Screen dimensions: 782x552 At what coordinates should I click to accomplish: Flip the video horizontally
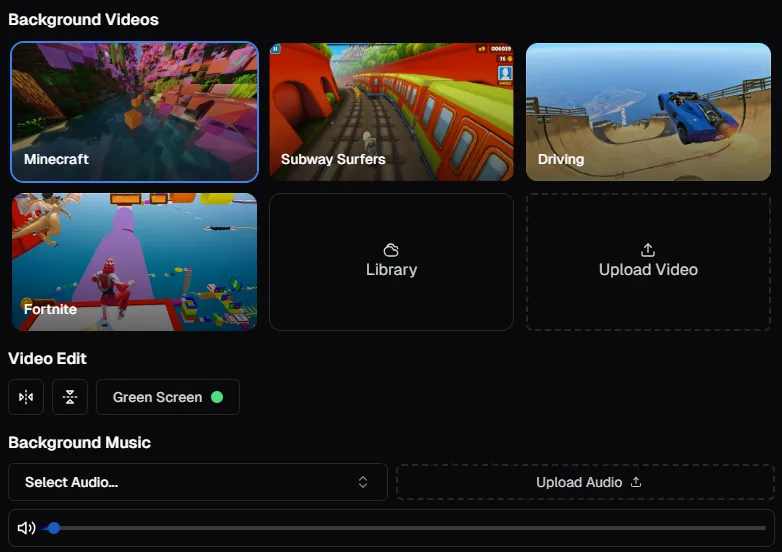tap(26, 397)
